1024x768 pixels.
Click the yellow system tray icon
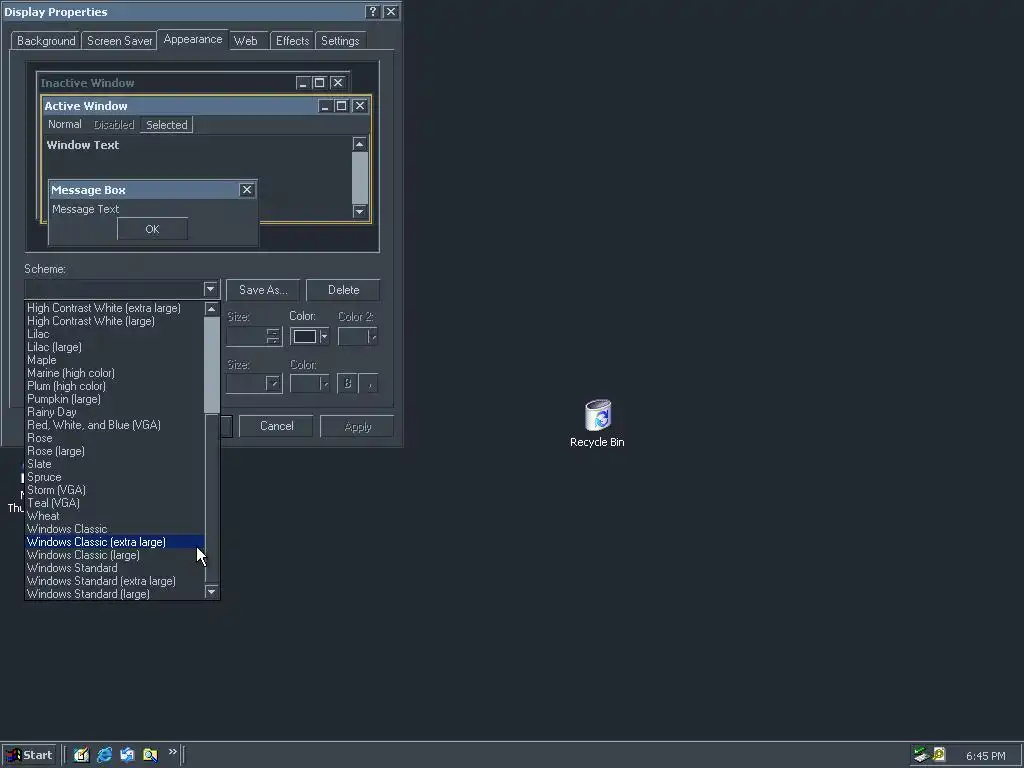point(938,754)
